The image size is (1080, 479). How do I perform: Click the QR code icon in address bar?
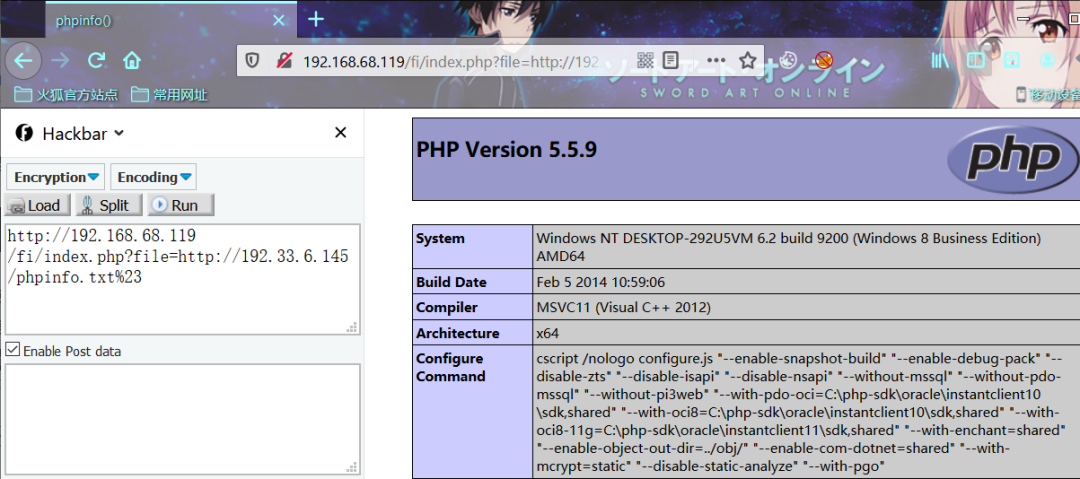(645, 61)
